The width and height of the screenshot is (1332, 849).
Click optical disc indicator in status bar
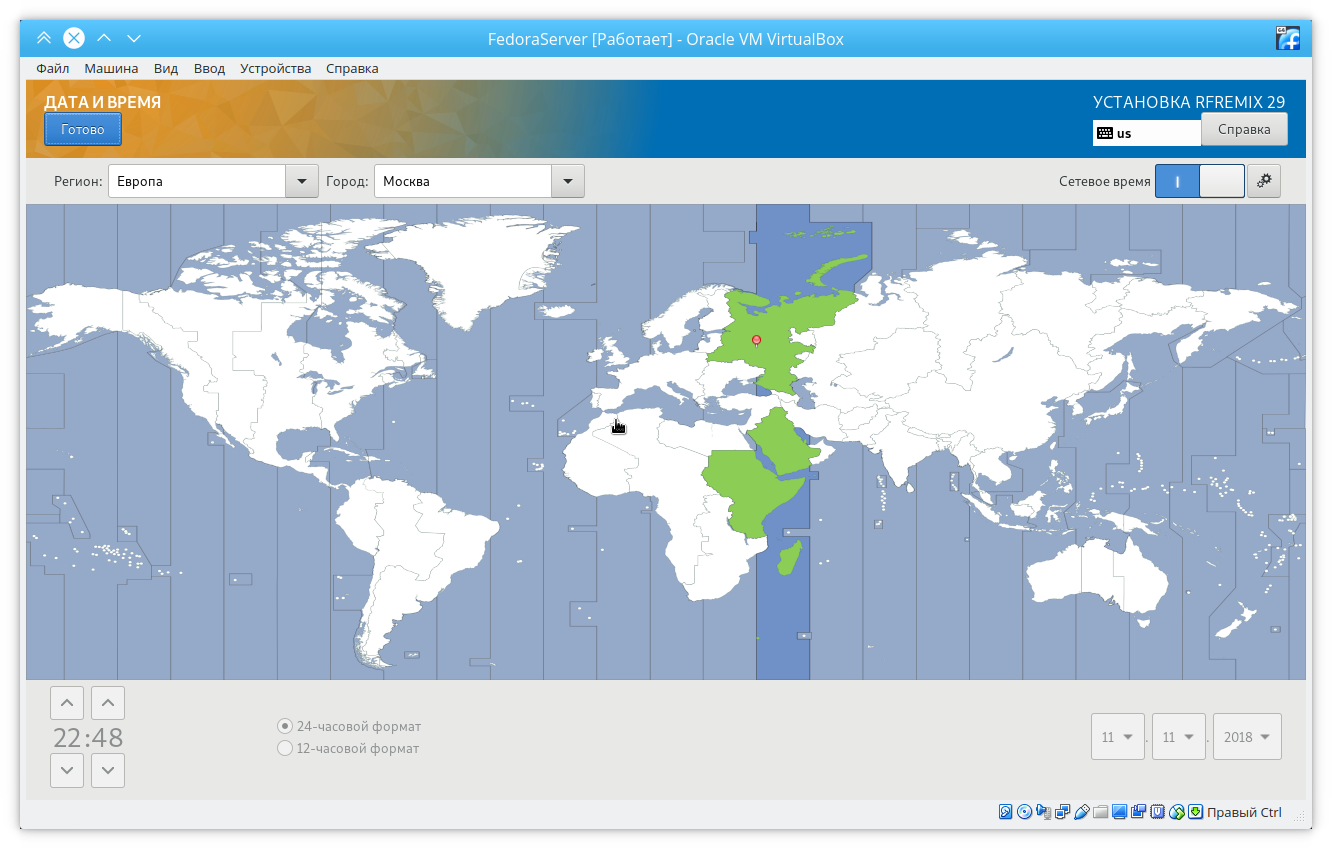(1024, 812)
